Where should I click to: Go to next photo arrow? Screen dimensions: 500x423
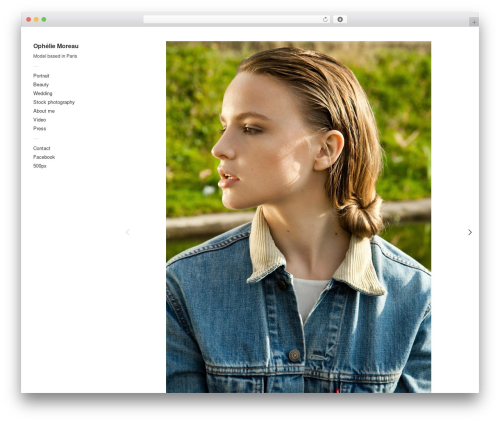[470, 232]
